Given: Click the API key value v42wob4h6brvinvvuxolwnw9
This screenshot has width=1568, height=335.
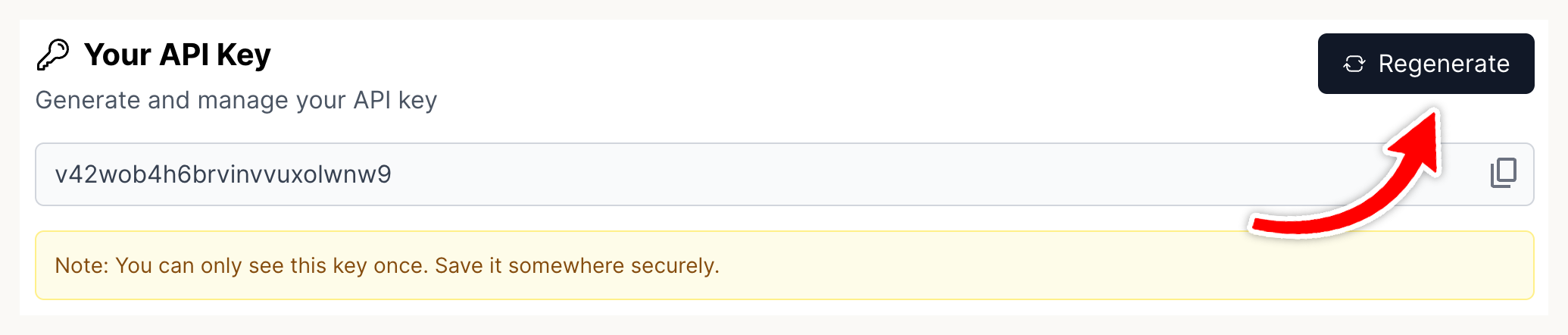Looking at the screenshot, I should (x=223, y=174).
